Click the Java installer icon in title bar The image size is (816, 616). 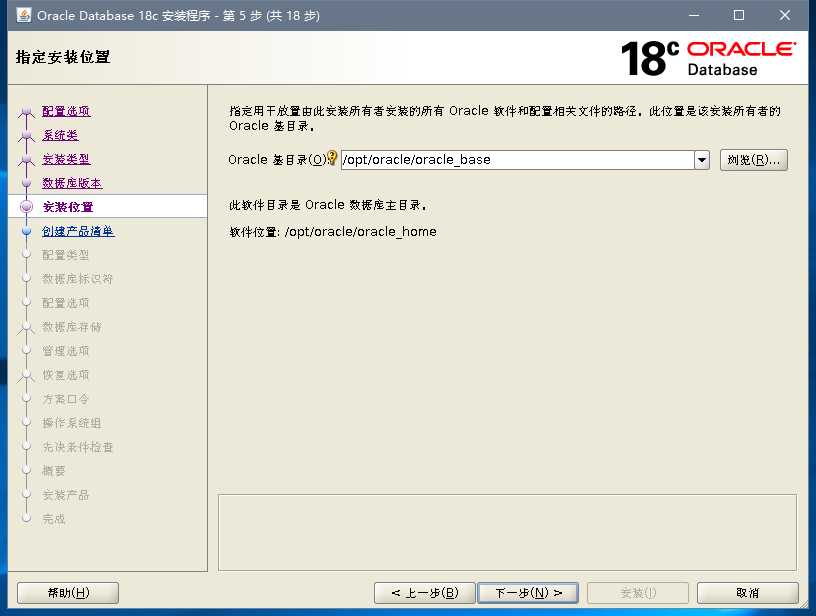click(23, 15)
